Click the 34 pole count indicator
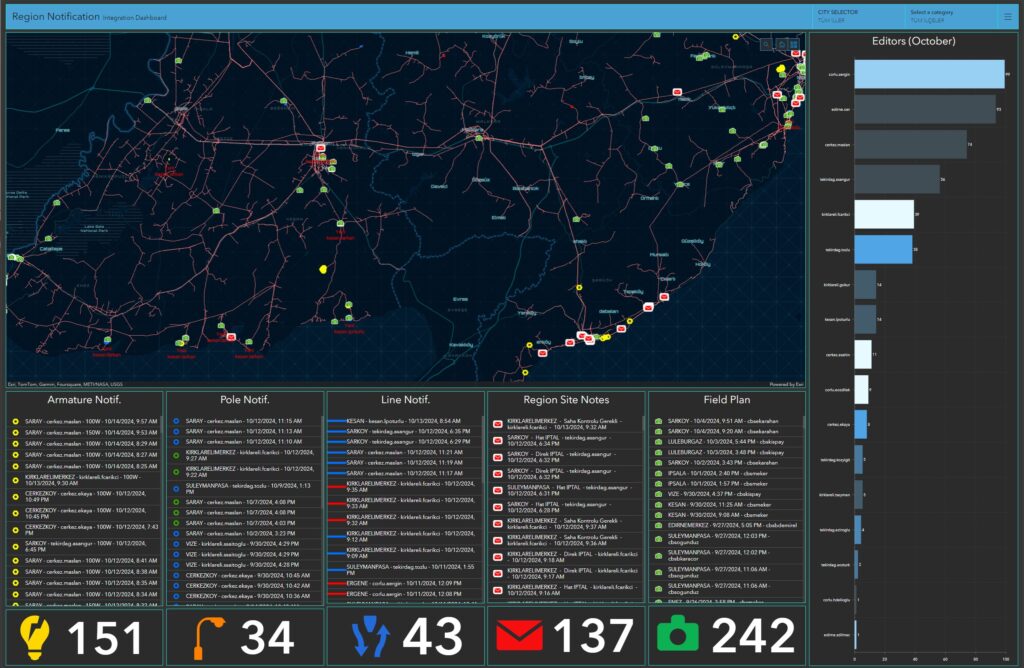Image resolution: width=1024 pixels, height=668 pixels. click(267, 637)
